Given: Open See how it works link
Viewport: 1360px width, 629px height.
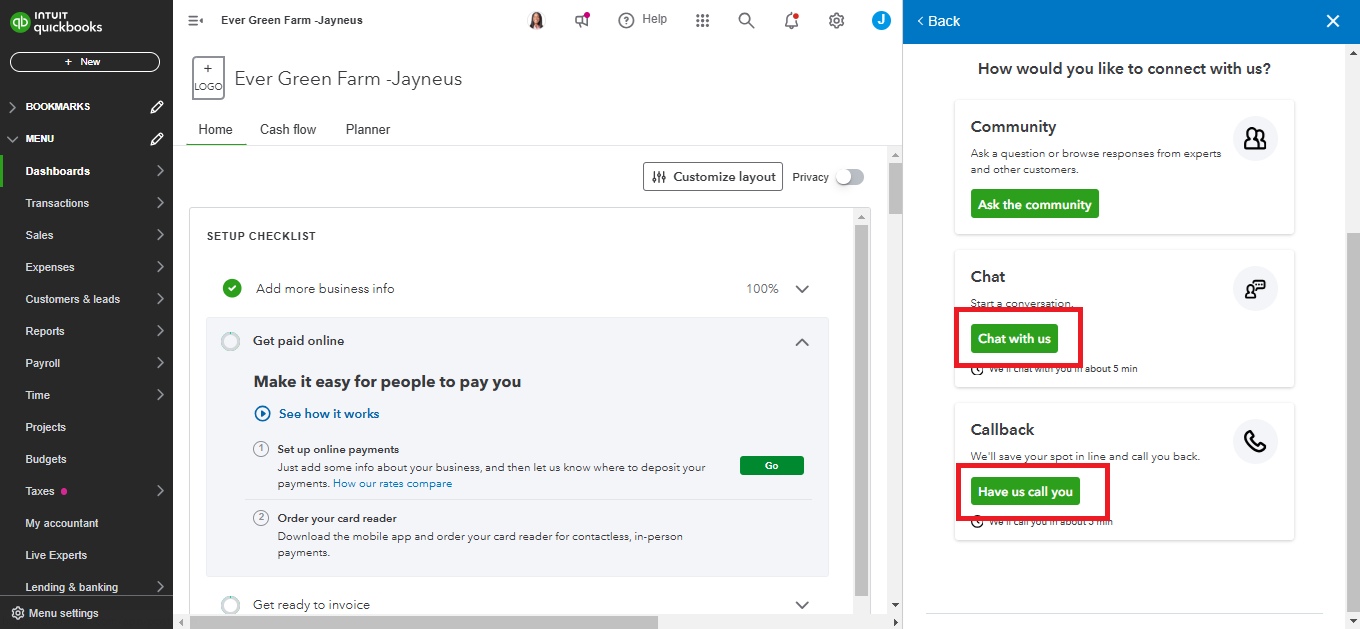Looking at the screenshot, I should coord(329,413).
